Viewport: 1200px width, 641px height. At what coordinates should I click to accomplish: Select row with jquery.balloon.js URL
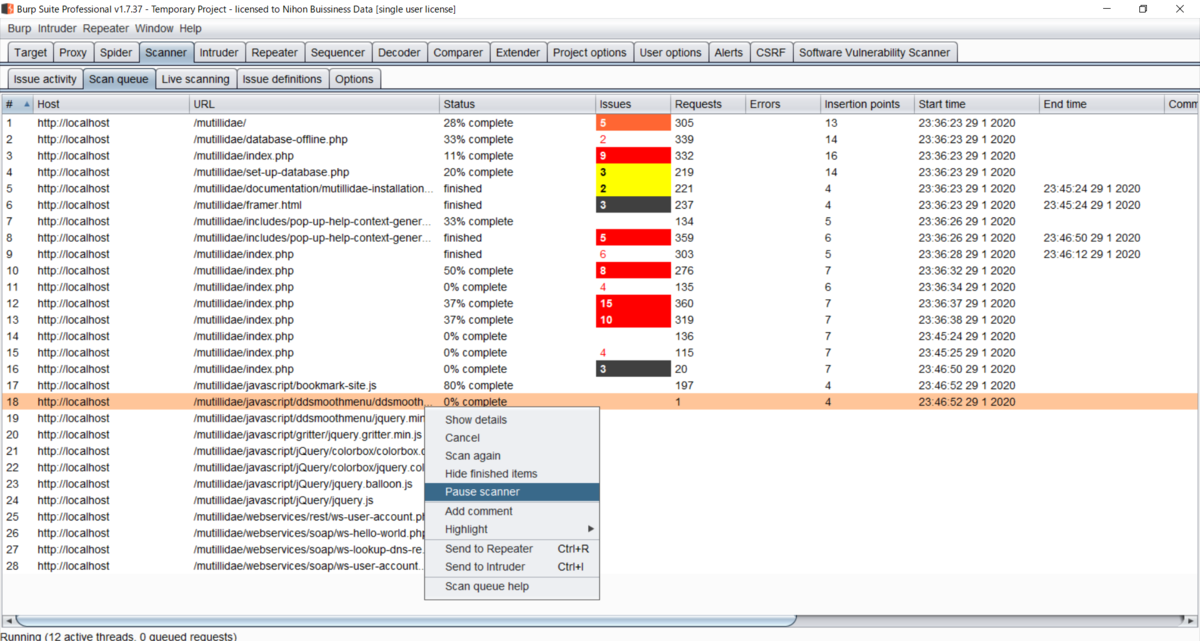600,484
